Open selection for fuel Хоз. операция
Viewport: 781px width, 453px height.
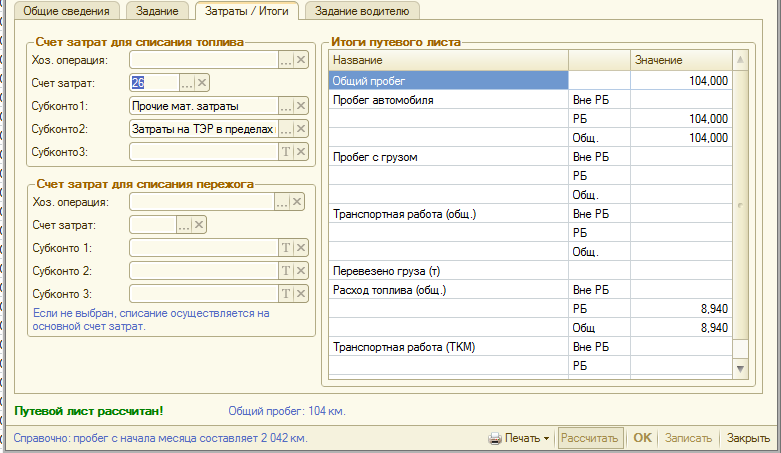285,61
